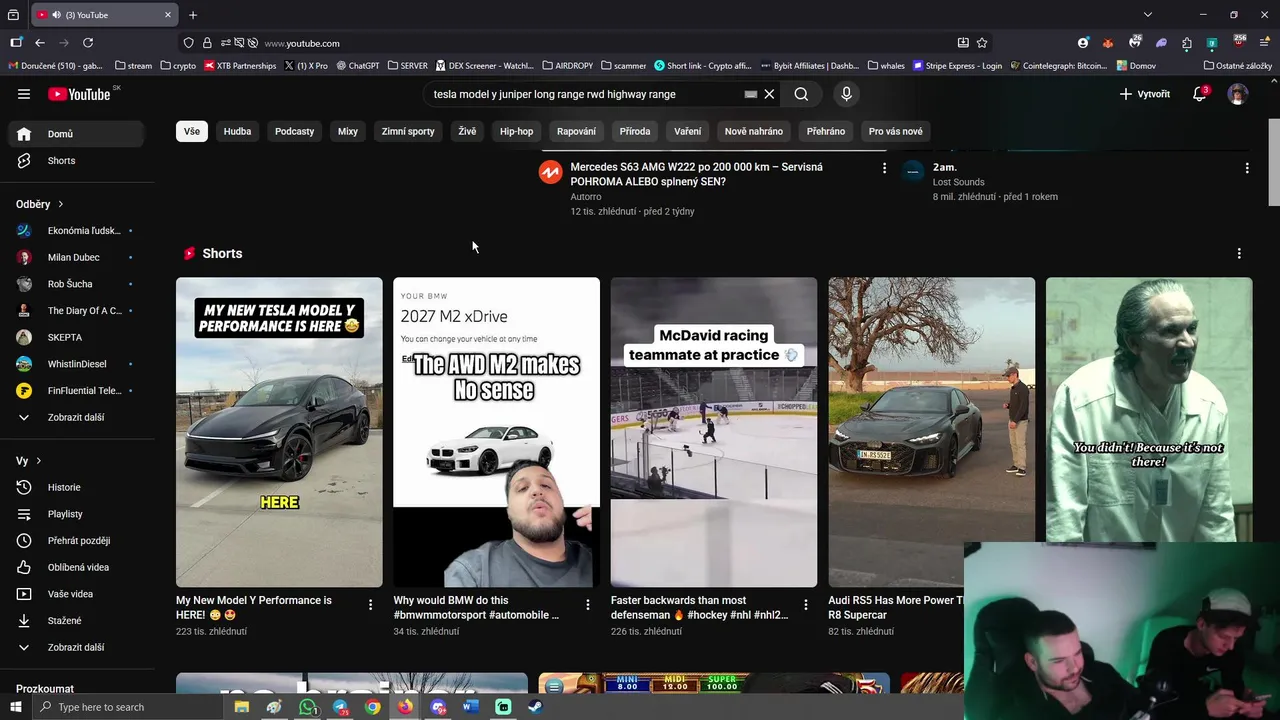The image size is (1280, 720).
Task: Open options for My New Model Y Performance short
Action: pyautogui.click(x=370, y=605)
